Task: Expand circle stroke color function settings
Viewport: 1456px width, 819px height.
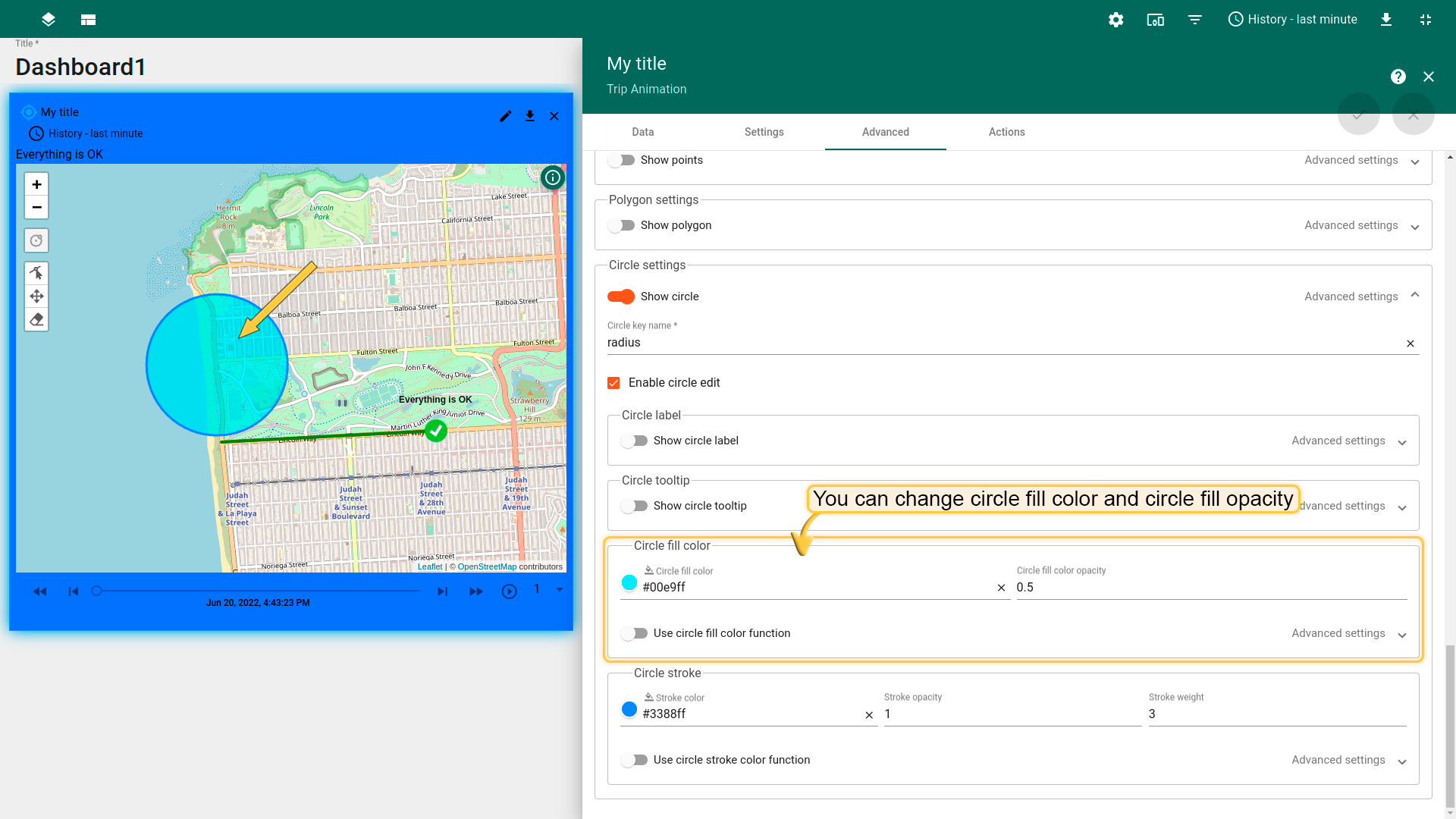Action: pyautogui.click(x=1402, y=761)
